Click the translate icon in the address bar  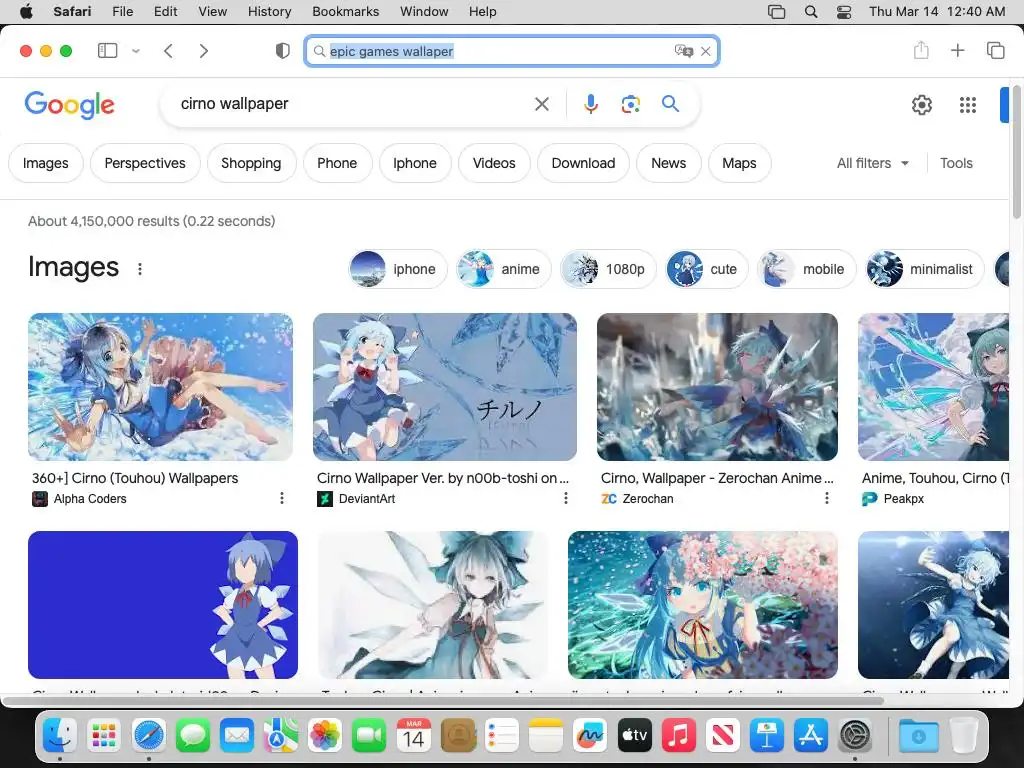click(683, 51)
